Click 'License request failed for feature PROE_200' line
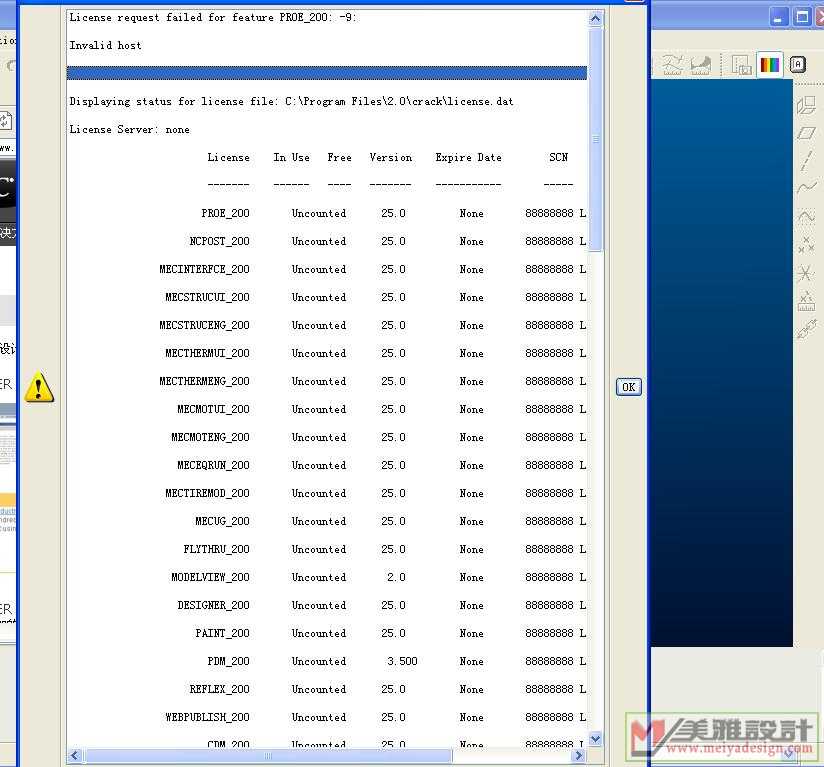Screen dimensions: 824x767 point(213,17)
